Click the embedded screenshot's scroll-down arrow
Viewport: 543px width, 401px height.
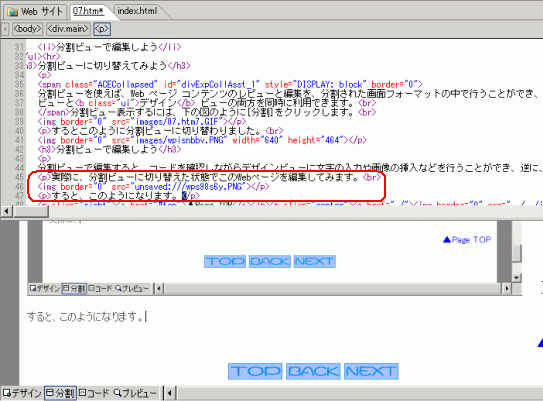coord(516,277)
